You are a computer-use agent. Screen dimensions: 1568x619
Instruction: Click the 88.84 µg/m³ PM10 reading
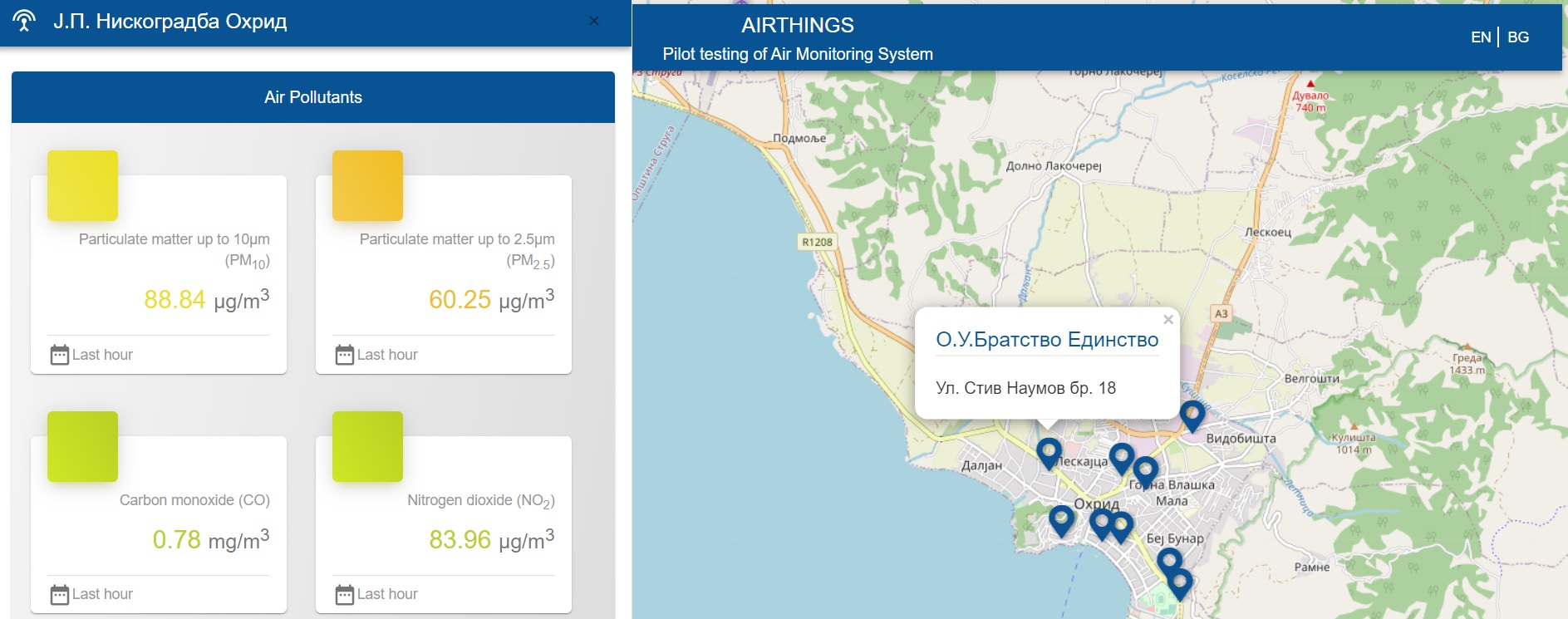[206, 299]
